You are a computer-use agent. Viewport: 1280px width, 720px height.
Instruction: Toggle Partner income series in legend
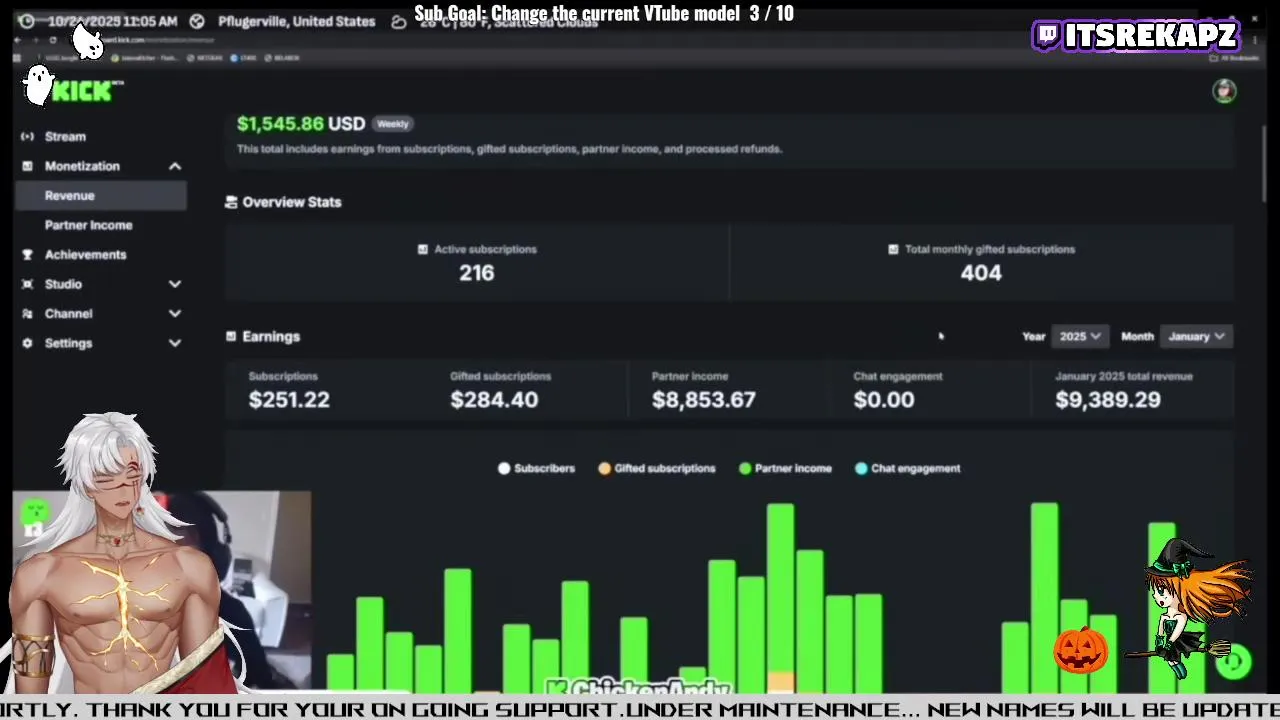[785, 468]
